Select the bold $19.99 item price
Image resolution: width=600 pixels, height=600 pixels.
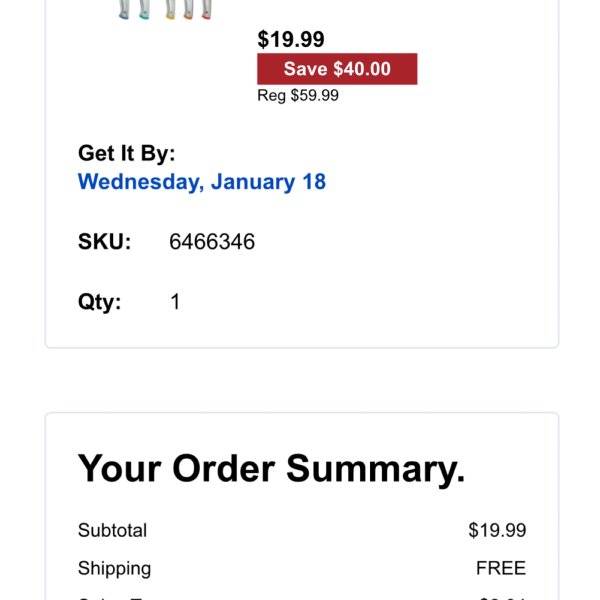(291, 39)
